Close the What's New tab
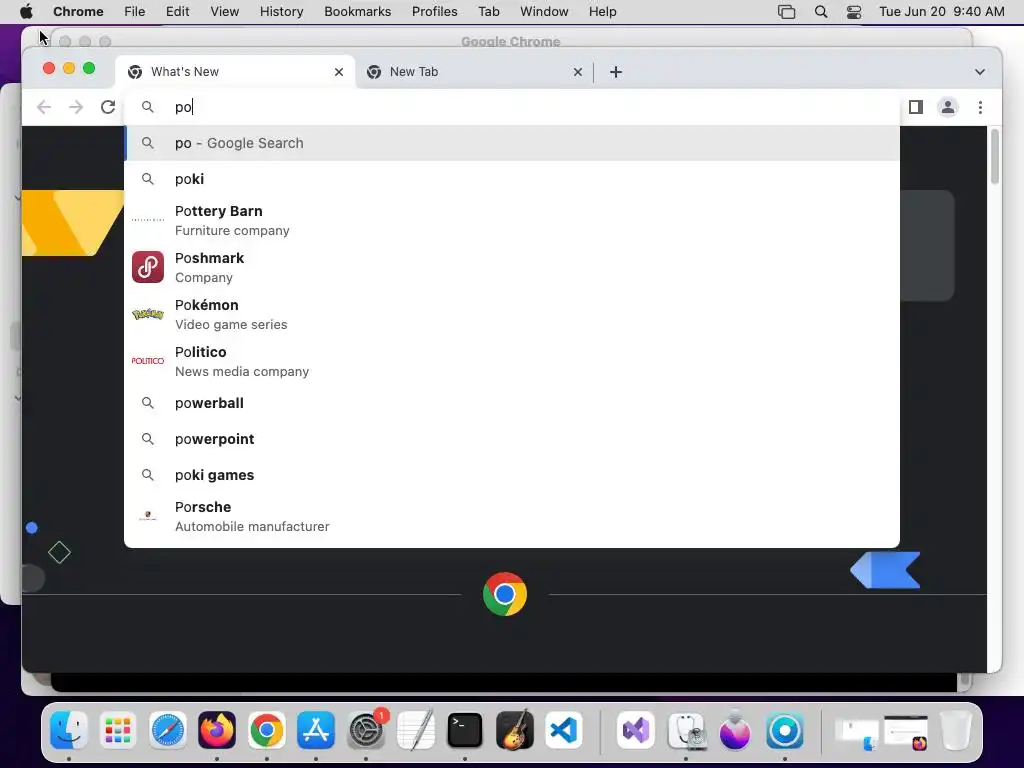Screen dimensions: 1024x768 (x=339, y=72)
